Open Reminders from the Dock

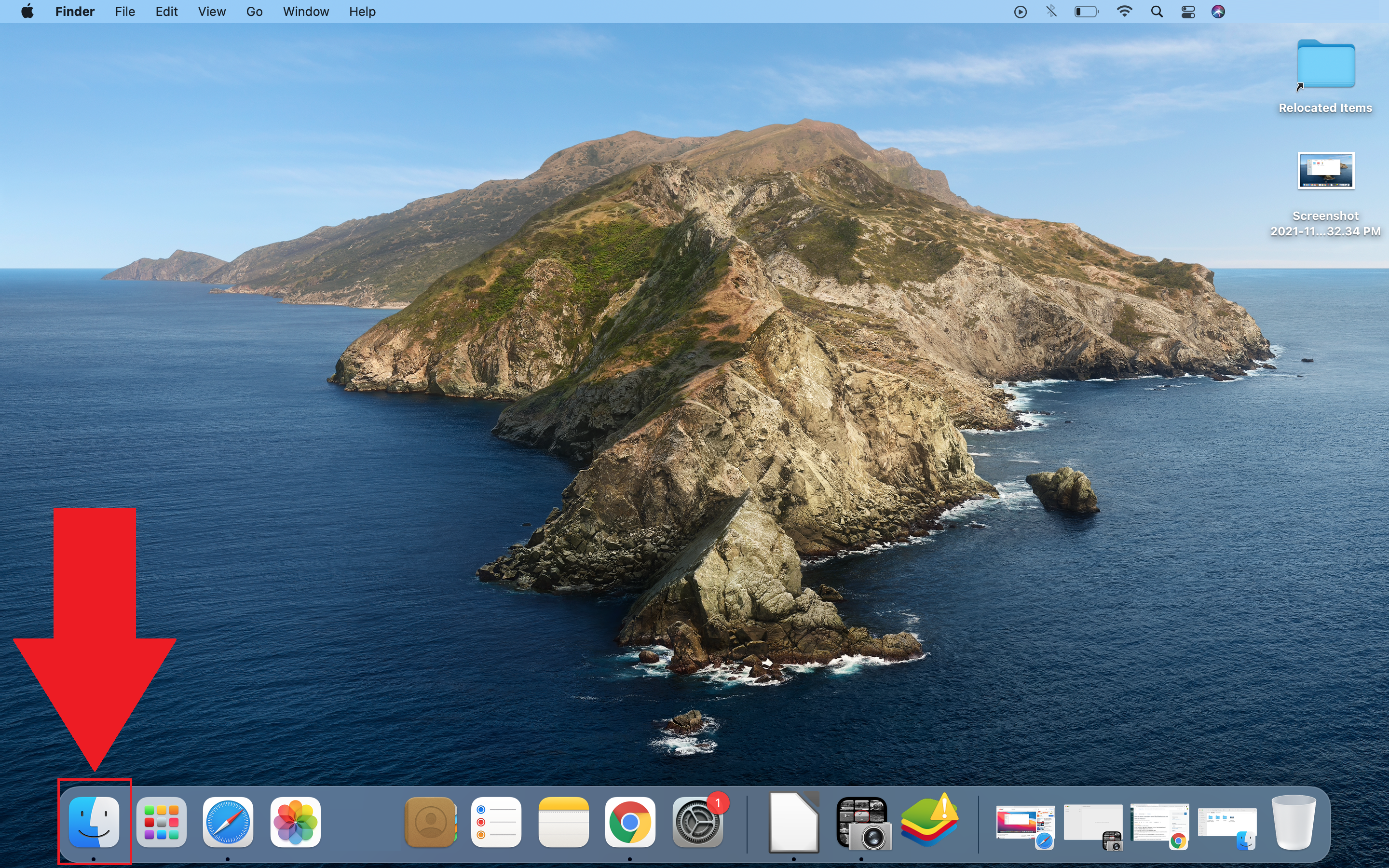[496, 822]
